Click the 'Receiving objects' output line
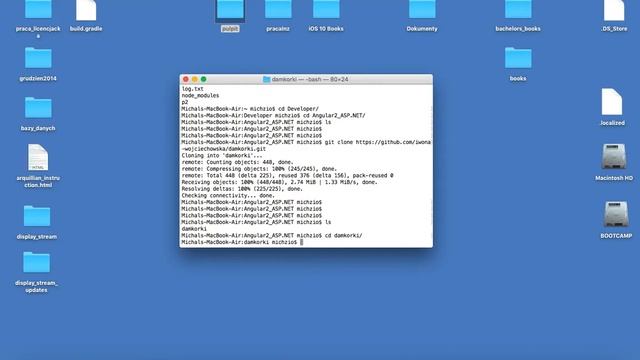 280,182
